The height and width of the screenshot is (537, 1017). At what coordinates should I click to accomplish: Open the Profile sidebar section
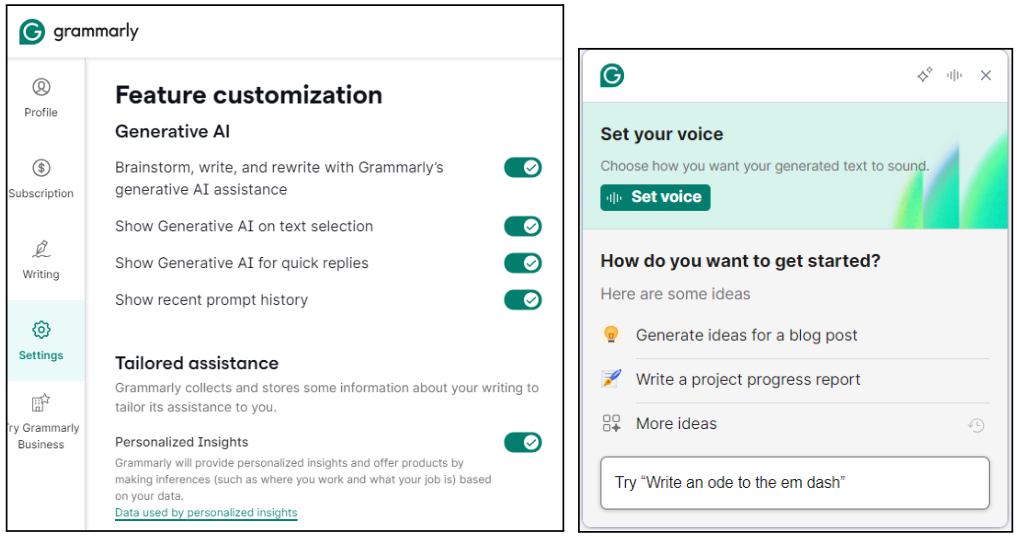point(41,97)
